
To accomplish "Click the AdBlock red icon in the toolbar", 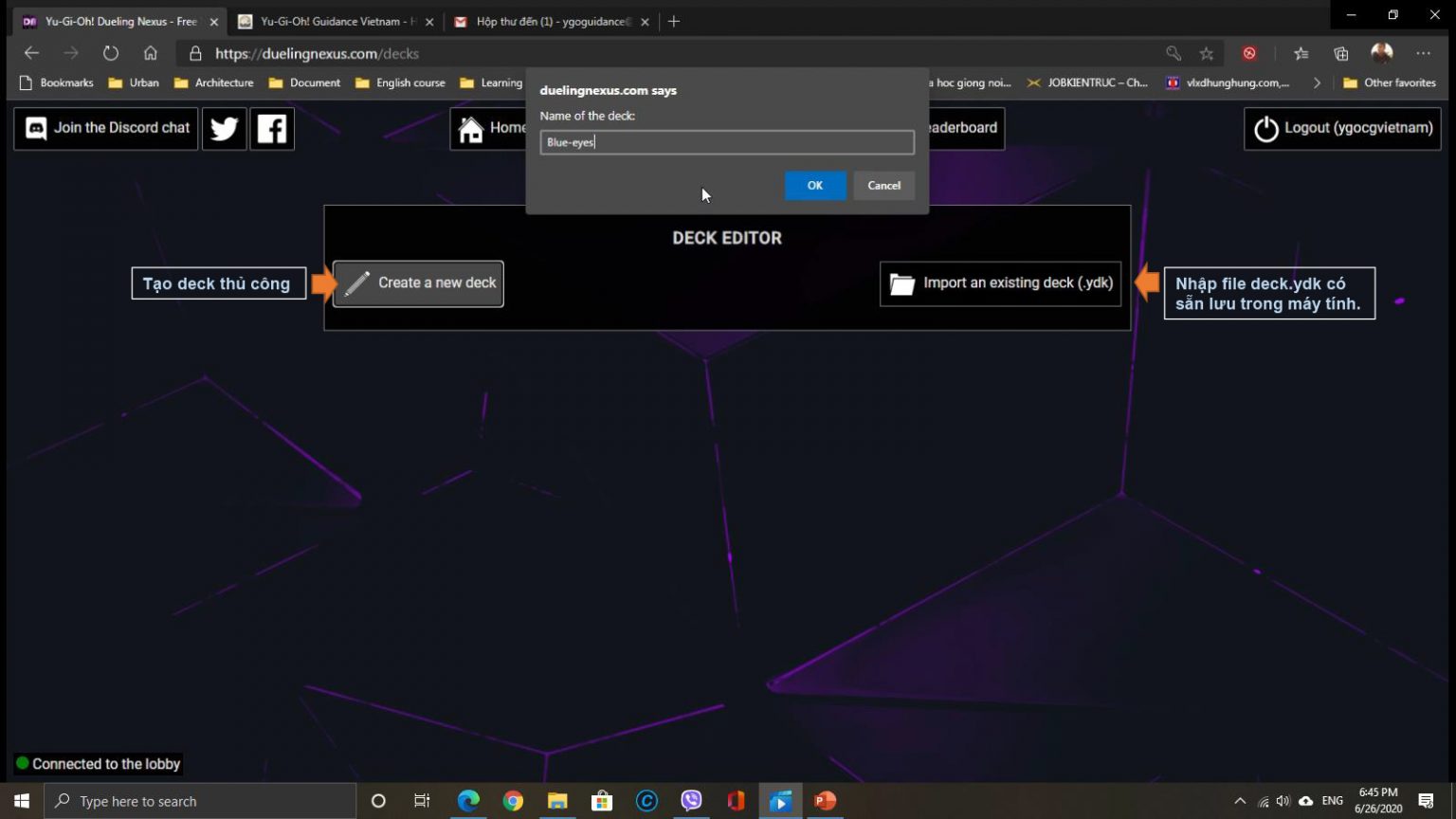I will pos(1249,53).
